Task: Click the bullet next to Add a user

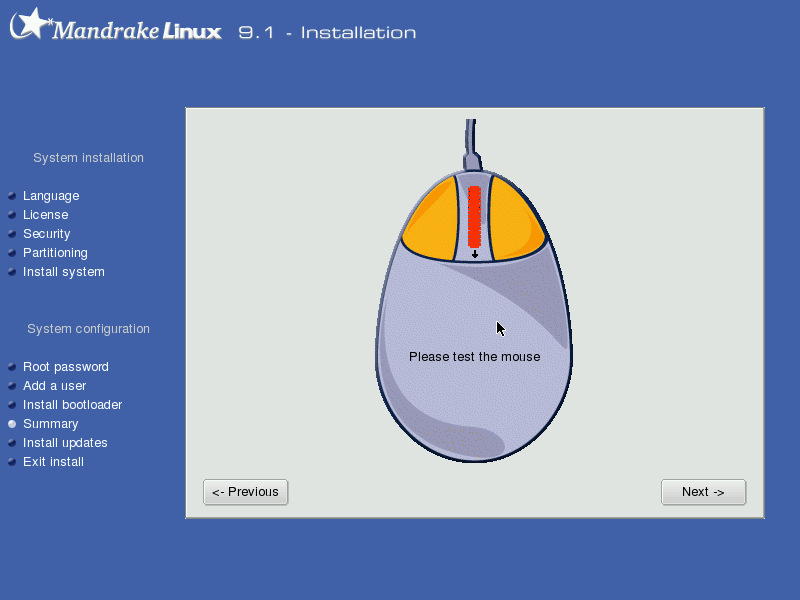Action: [x=12, y=386]
